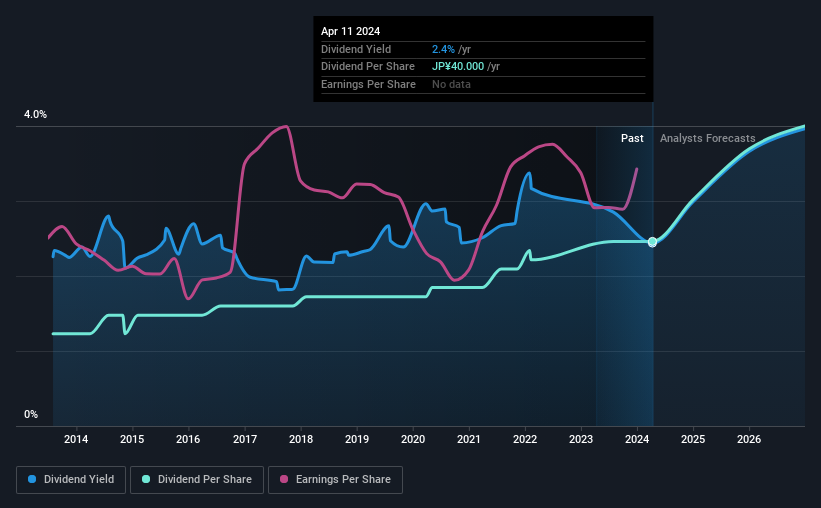The width and height of the screenshot is (821, 508).
Task: Click the 0% y-axis label
Action: pos(31,414)
